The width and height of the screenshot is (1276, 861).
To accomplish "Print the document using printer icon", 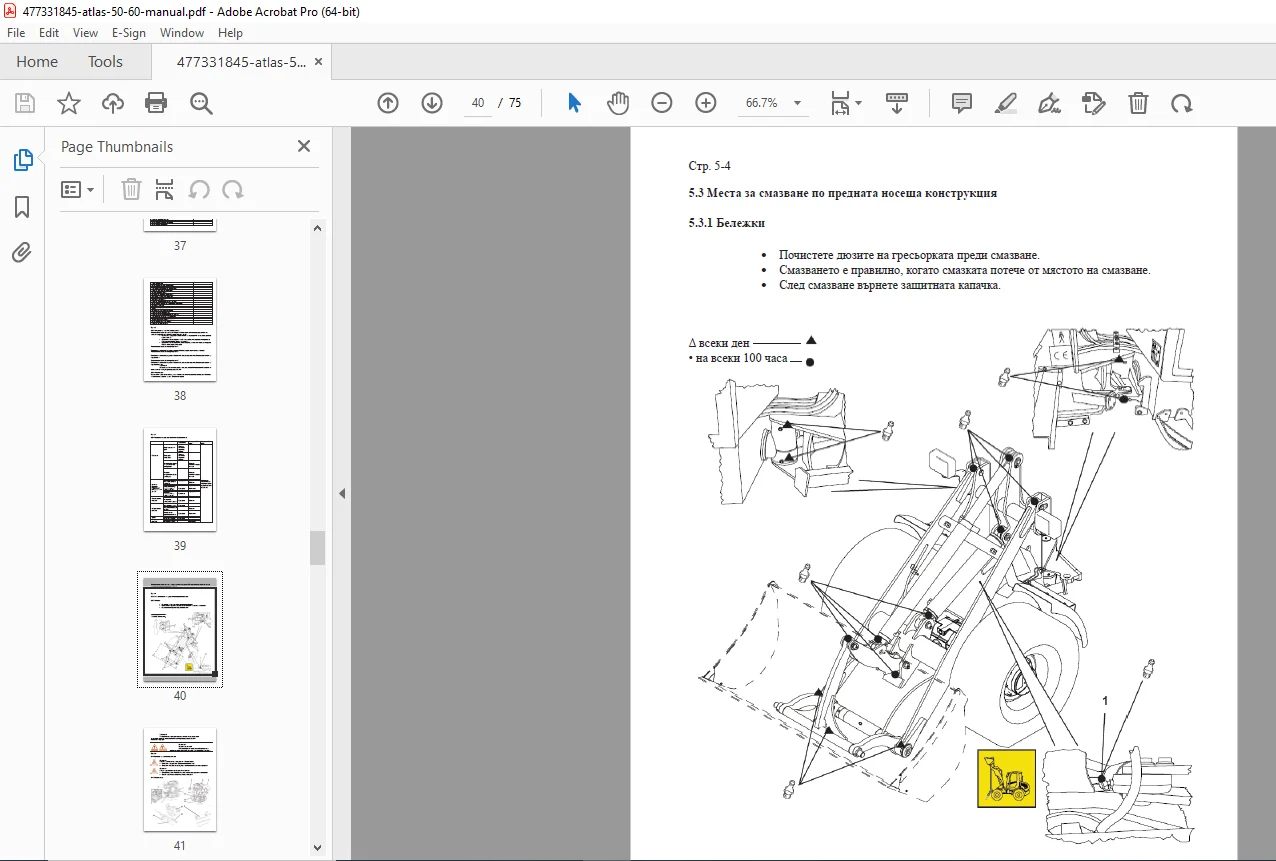I will click(156, 103).
